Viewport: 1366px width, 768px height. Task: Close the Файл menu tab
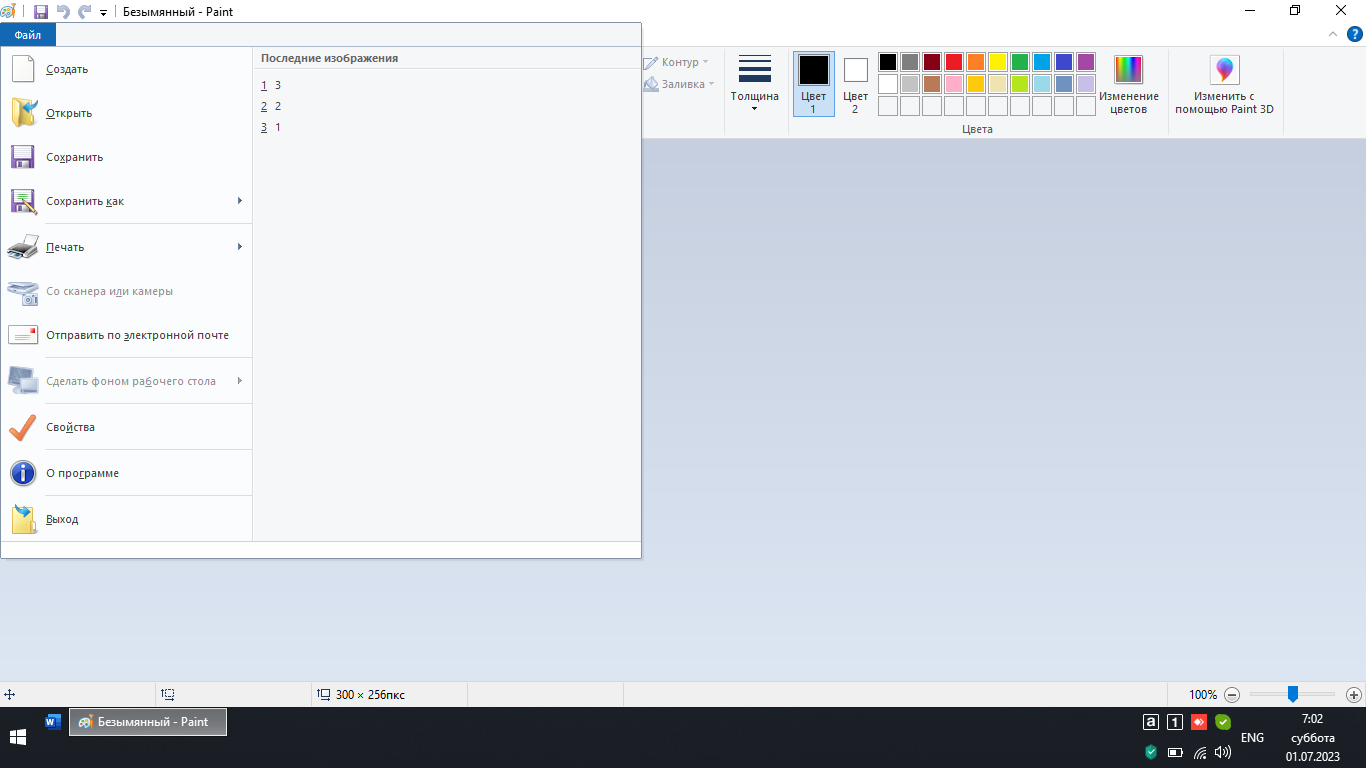[x=28, y=35]
